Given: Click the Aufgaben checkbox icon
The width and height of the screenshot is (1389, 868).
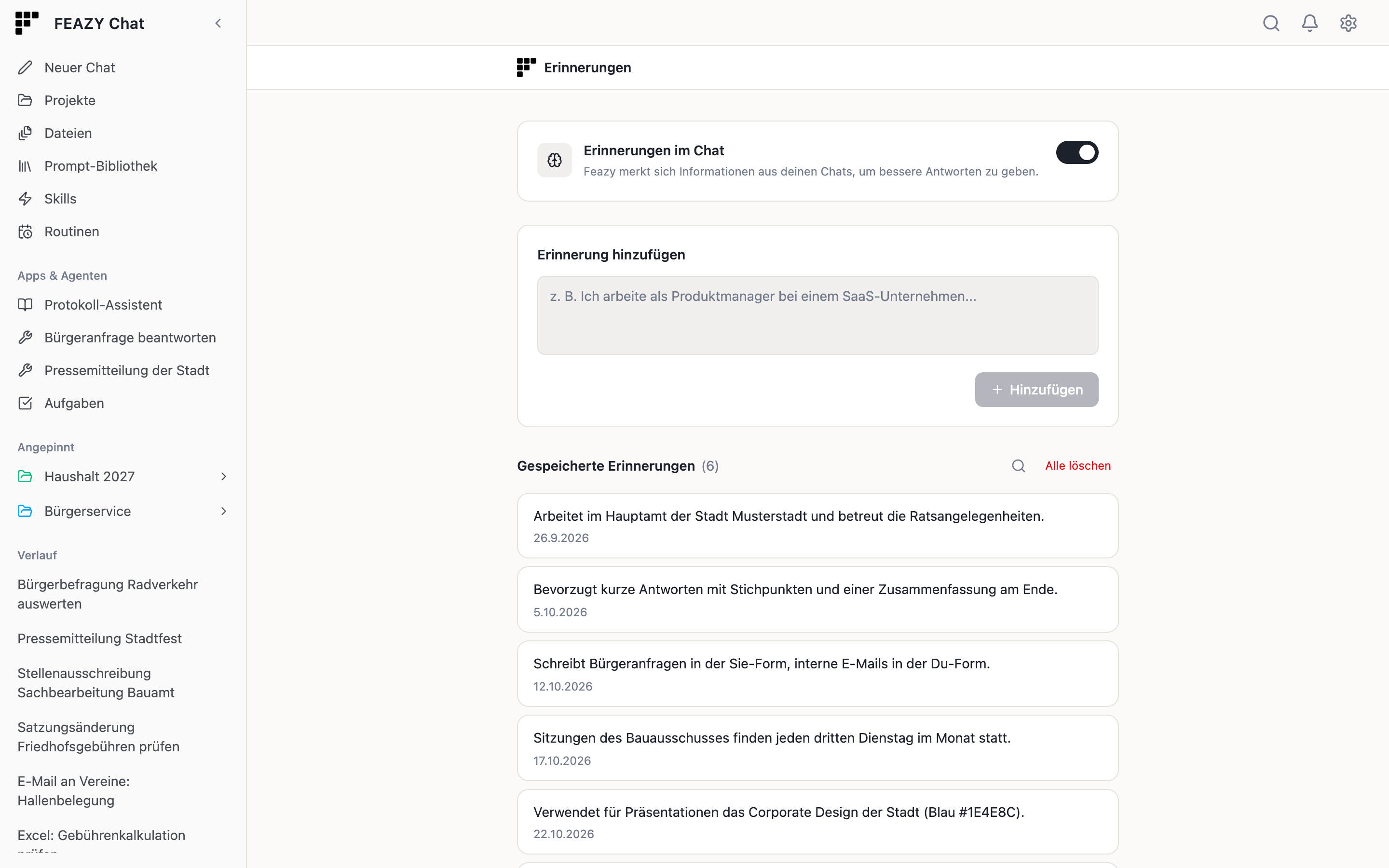Looking at the screenshot, I should click(x=25, y=403).
